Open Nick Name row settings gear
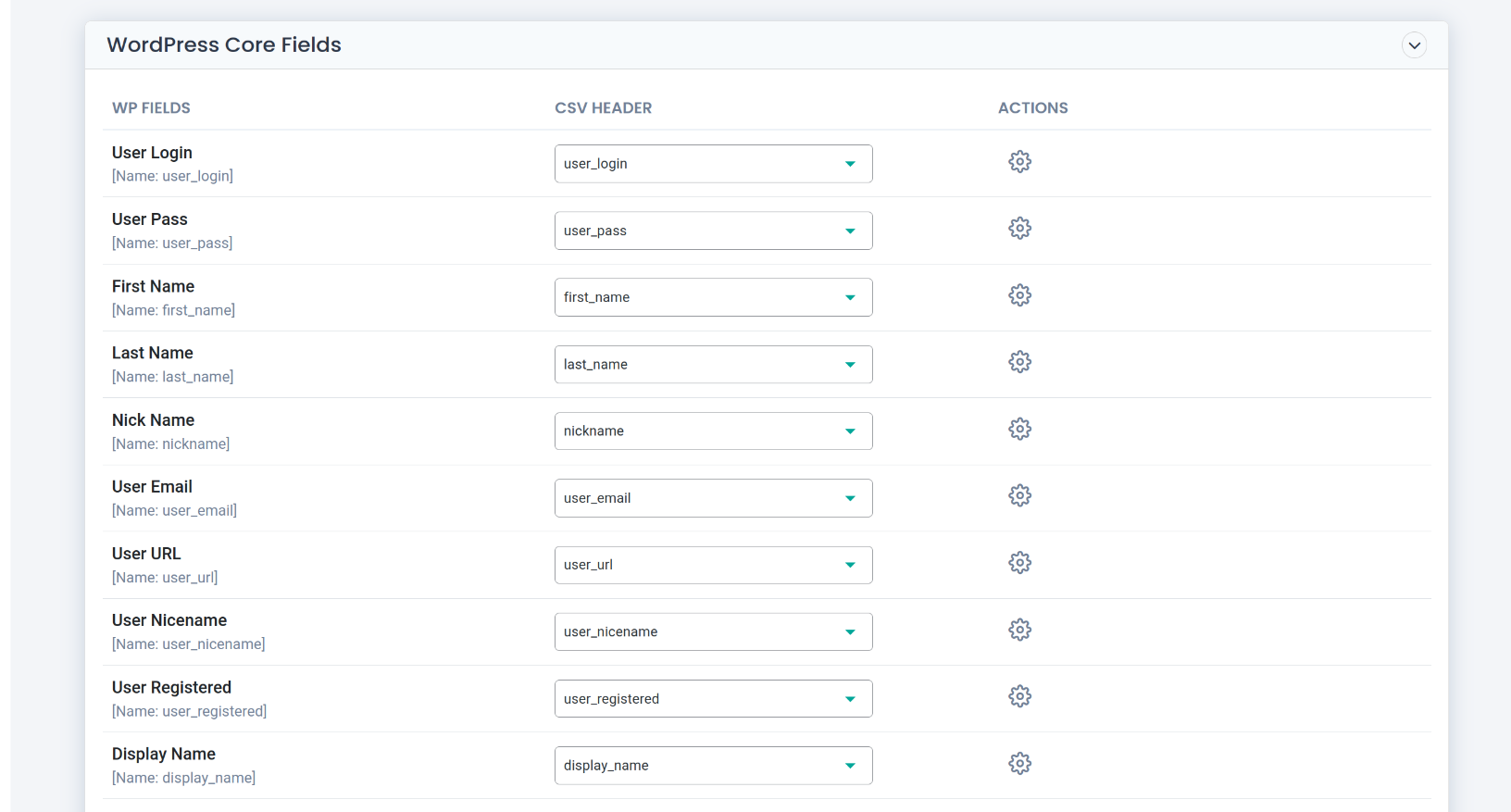 1019,429
